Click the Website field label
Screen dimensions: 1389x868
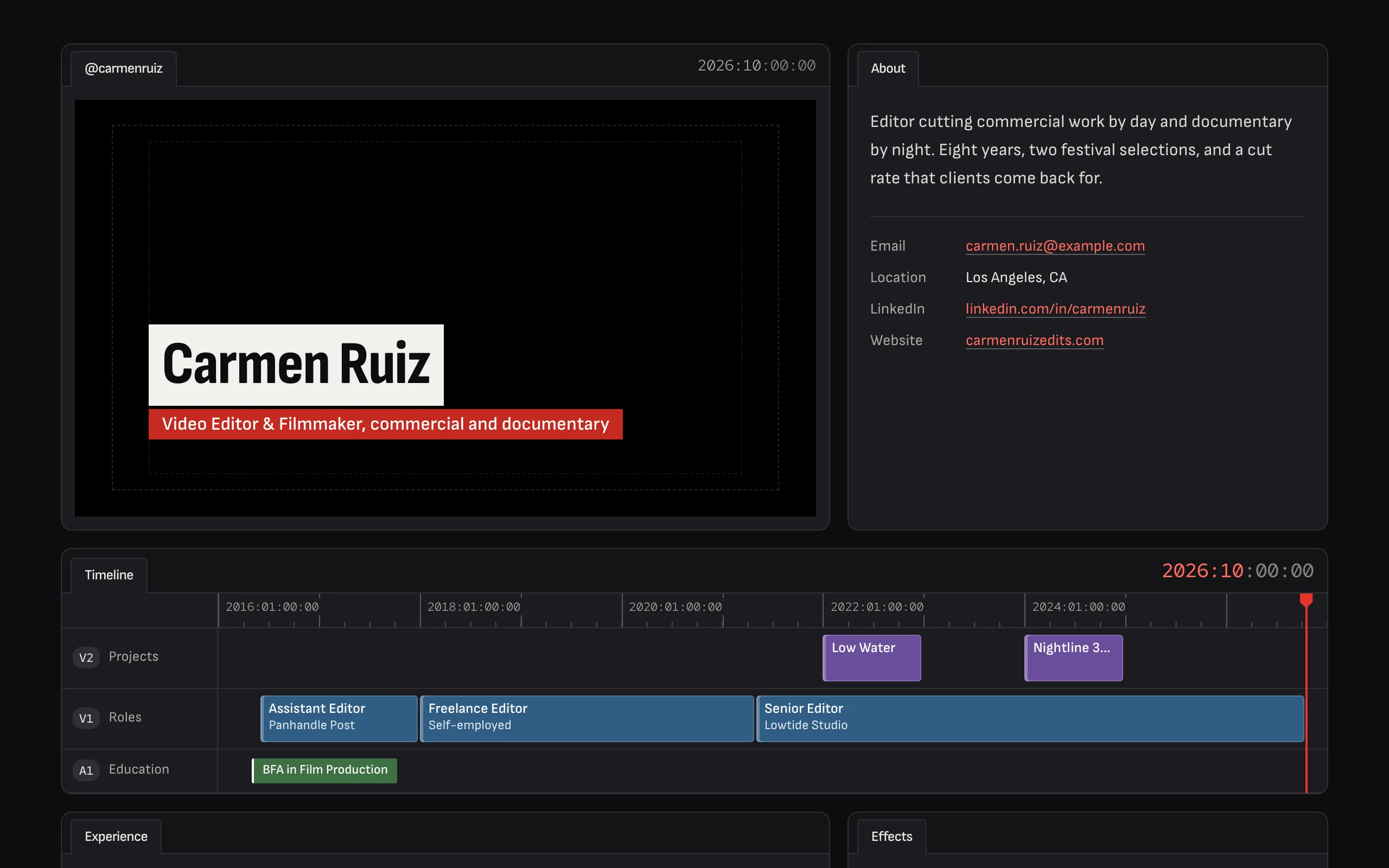tap(896, 341)
